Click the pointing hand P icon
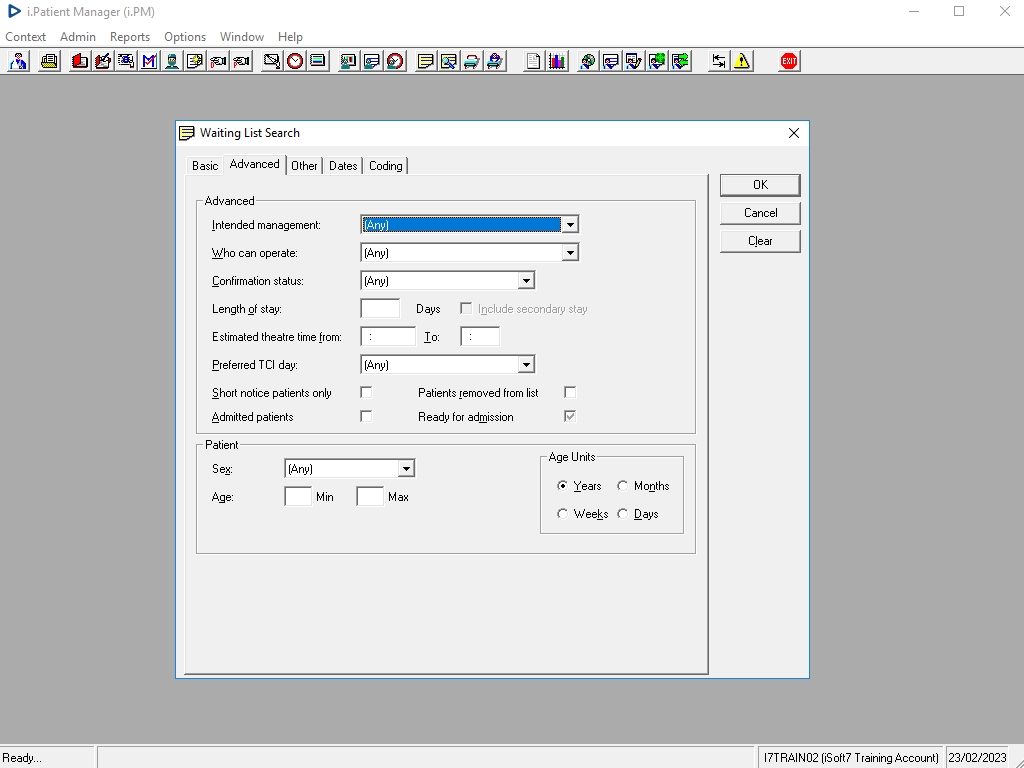The width and height of the screenshot is (1024, 768). coord(242,61)
